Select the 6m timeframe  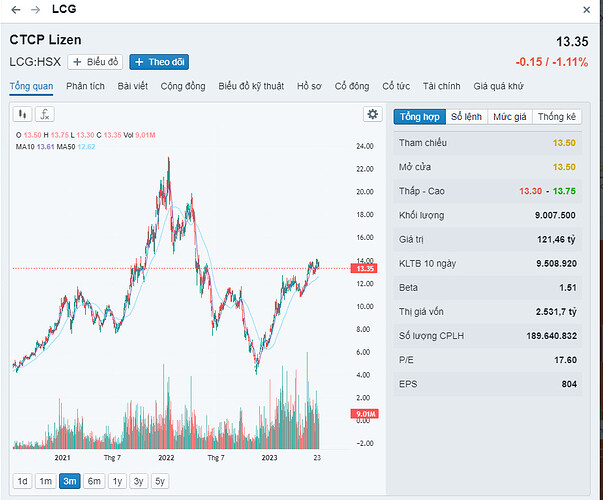point(94,481)
